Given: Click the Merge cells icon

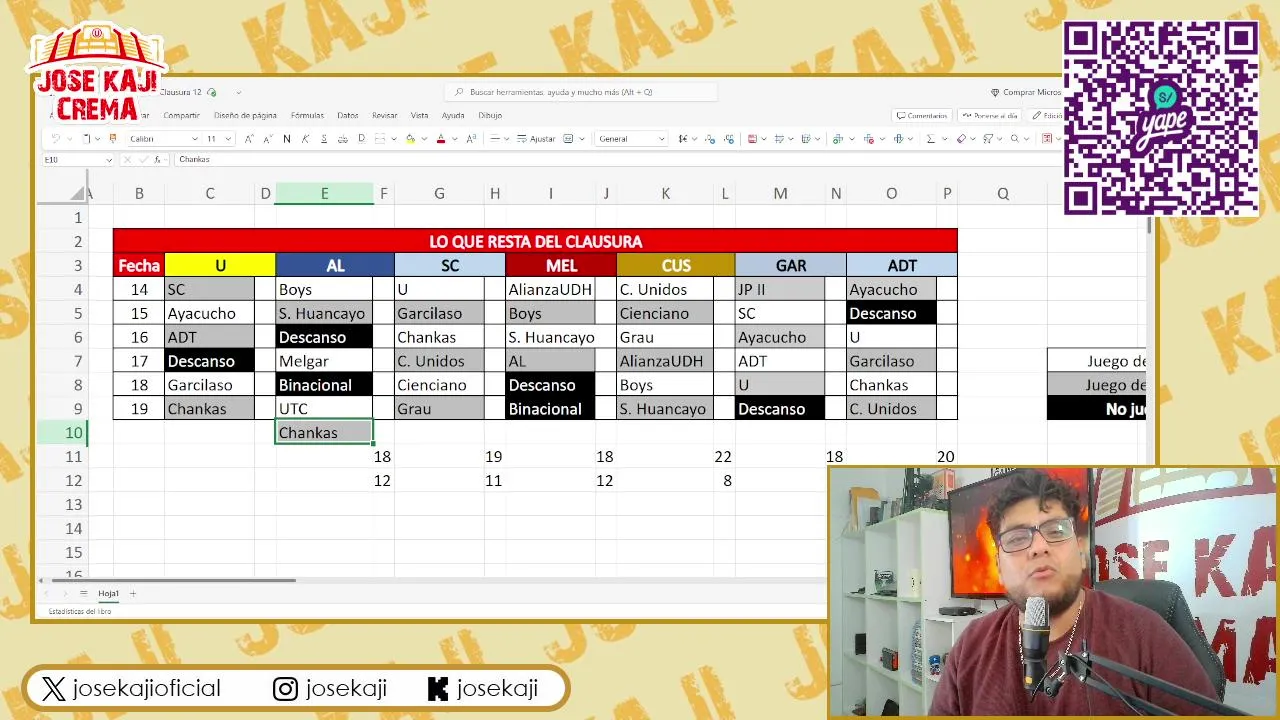Looking at the screenshot, I should click(x=568, y=139).
